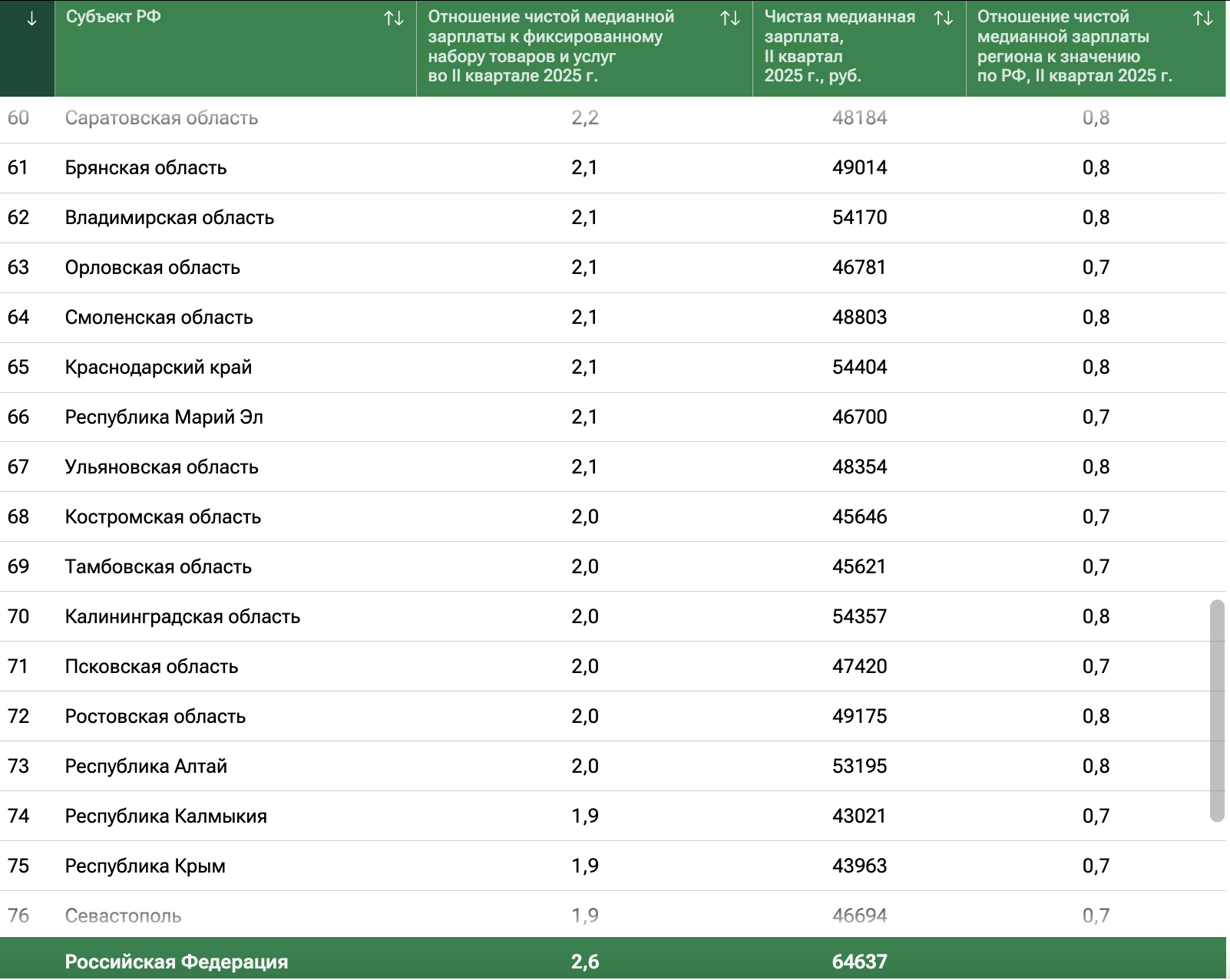This screenshot has height=980, width=1230.
Task: Click salary value 53195
Action: click(860, 767)
